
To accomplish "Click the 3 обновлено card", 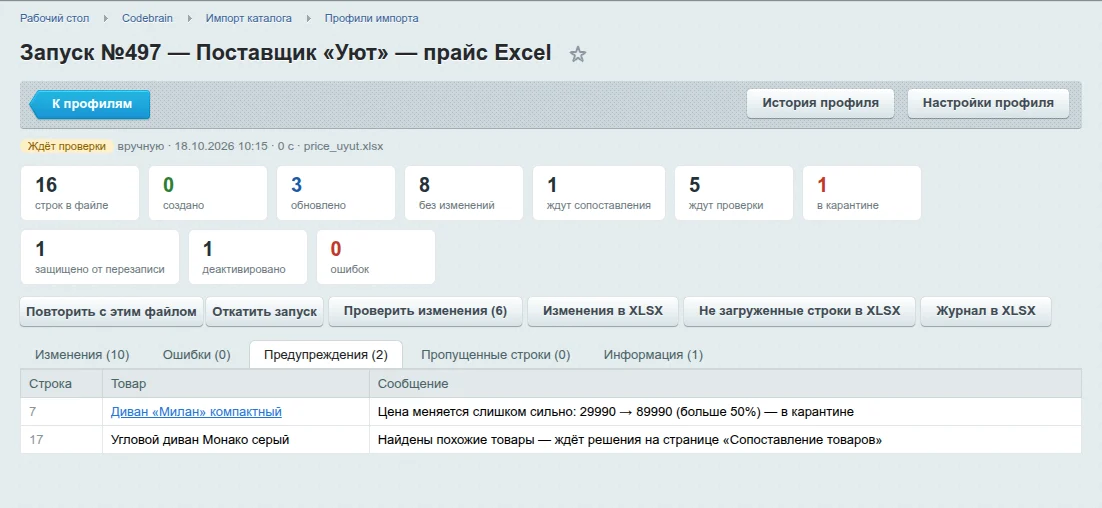I will (x=336, y=193).
